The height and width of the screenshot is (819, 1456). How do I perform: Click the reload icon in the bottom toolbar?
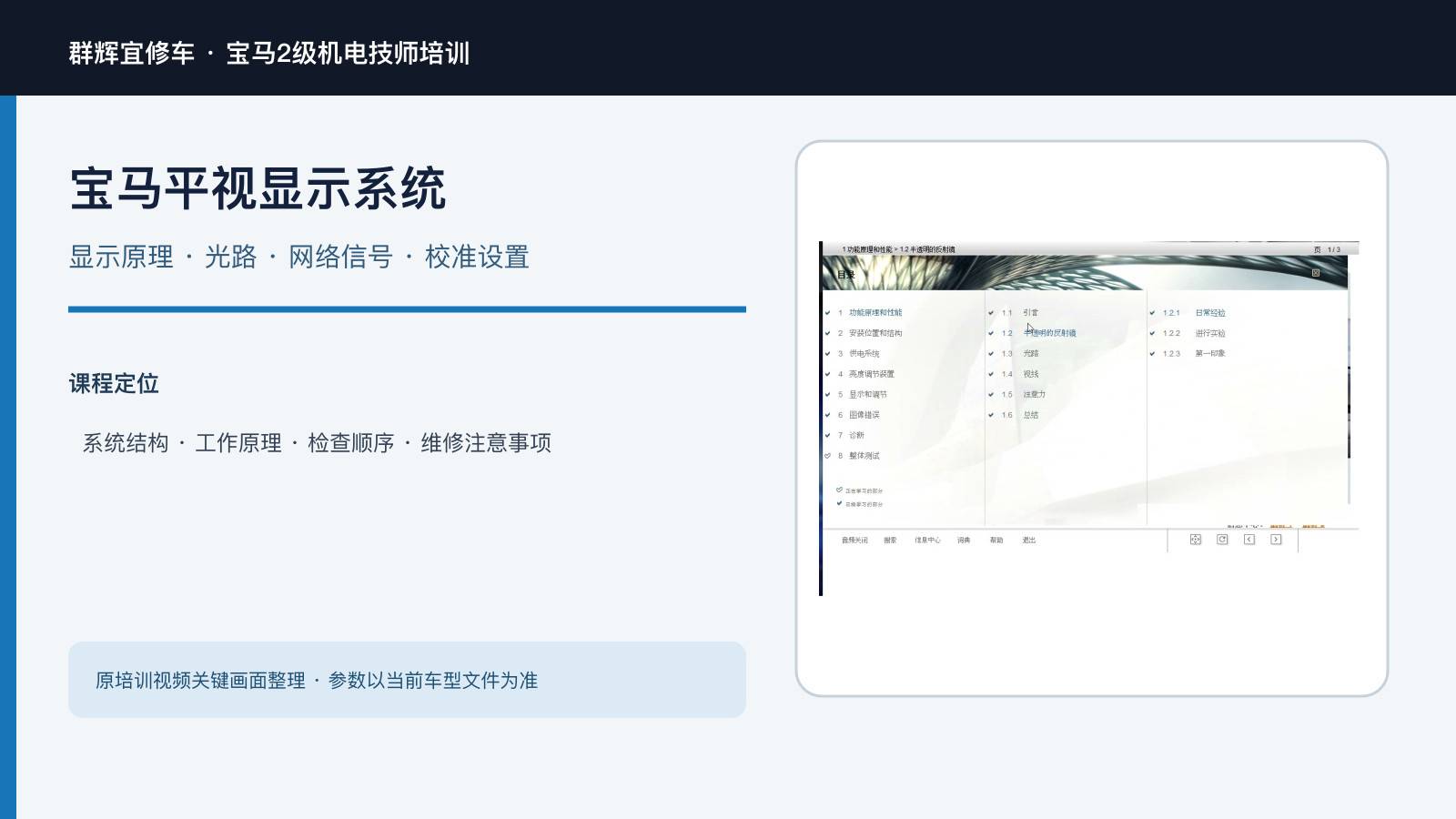point(1222,540)
